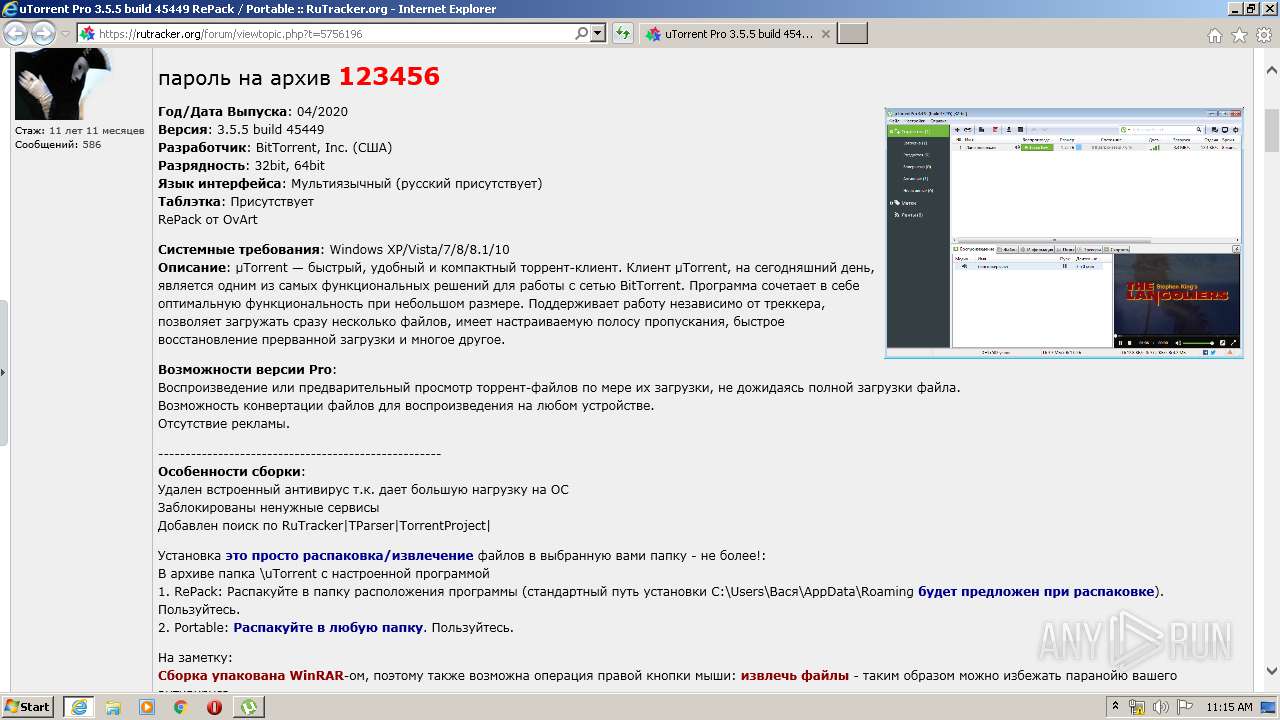The height and width of the screenshot is (720, 1280).
Task: Click the network tray icon
Action: click(x=1139, y=707)
